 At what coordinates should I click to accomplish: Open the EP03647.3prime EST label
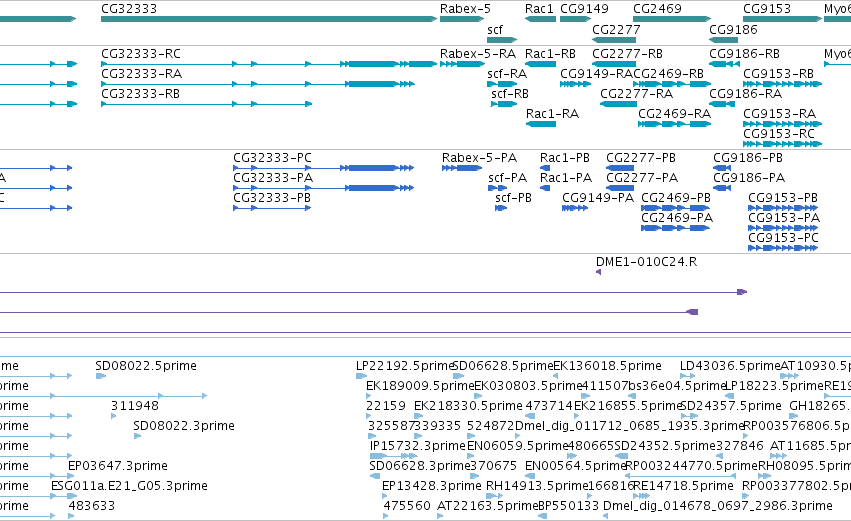point(118,466)
